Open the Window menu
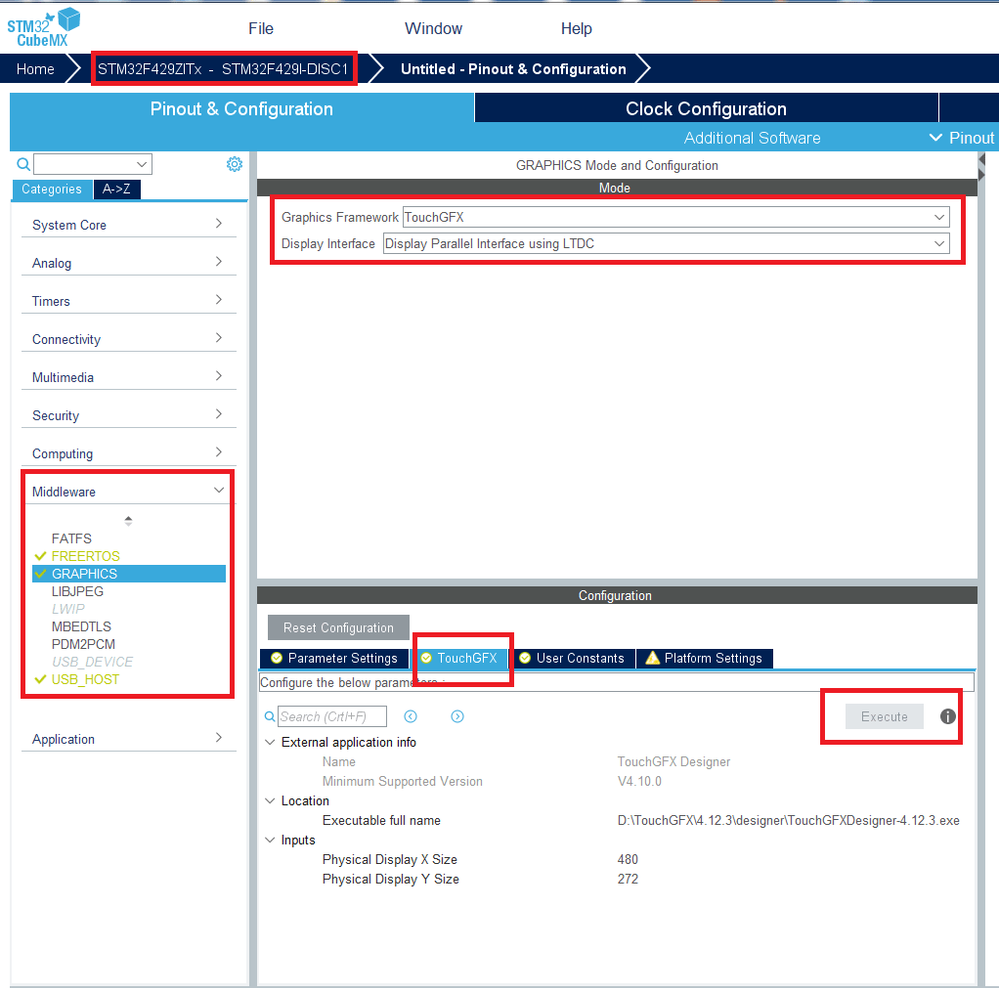Viewport: 999px width, 988px height. point(433,29)
